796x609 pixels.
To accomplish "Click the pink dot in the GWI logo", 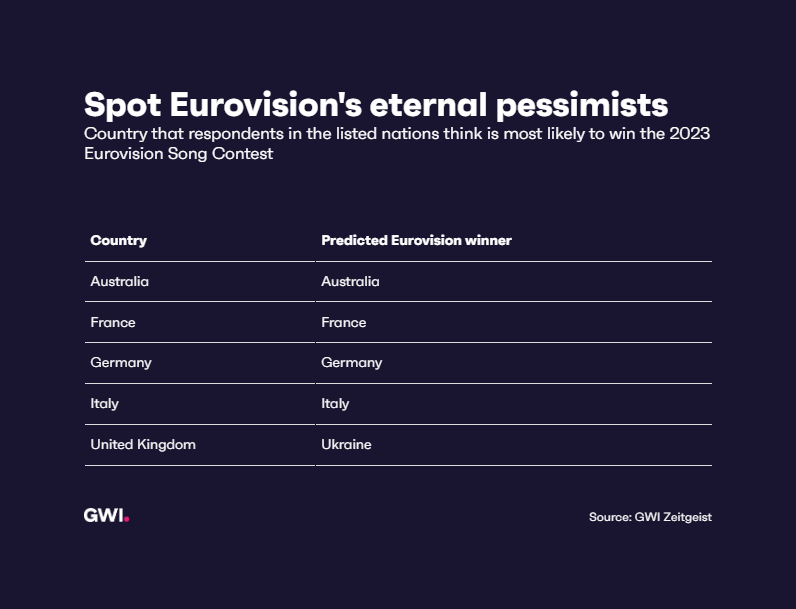I will pyautogui.click(x=126, y=519).
